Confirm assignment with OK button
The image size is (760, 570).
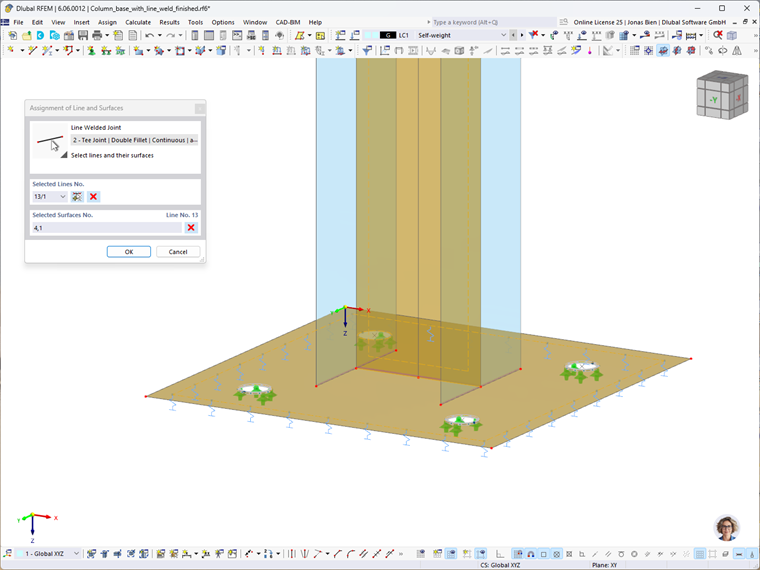coord(129,252)
